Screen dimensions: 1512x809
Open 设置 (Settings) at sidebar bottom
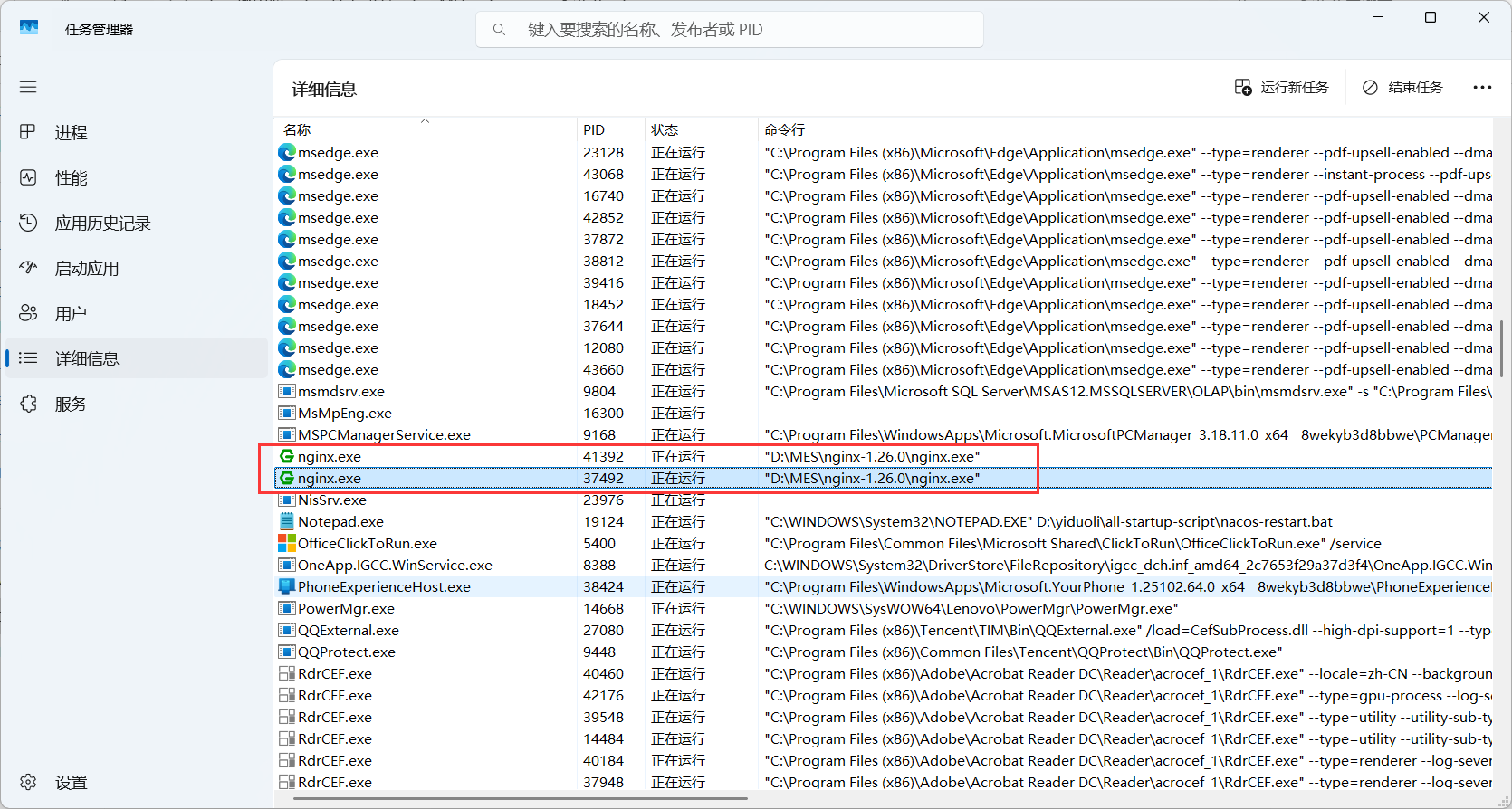coord(137,782)
